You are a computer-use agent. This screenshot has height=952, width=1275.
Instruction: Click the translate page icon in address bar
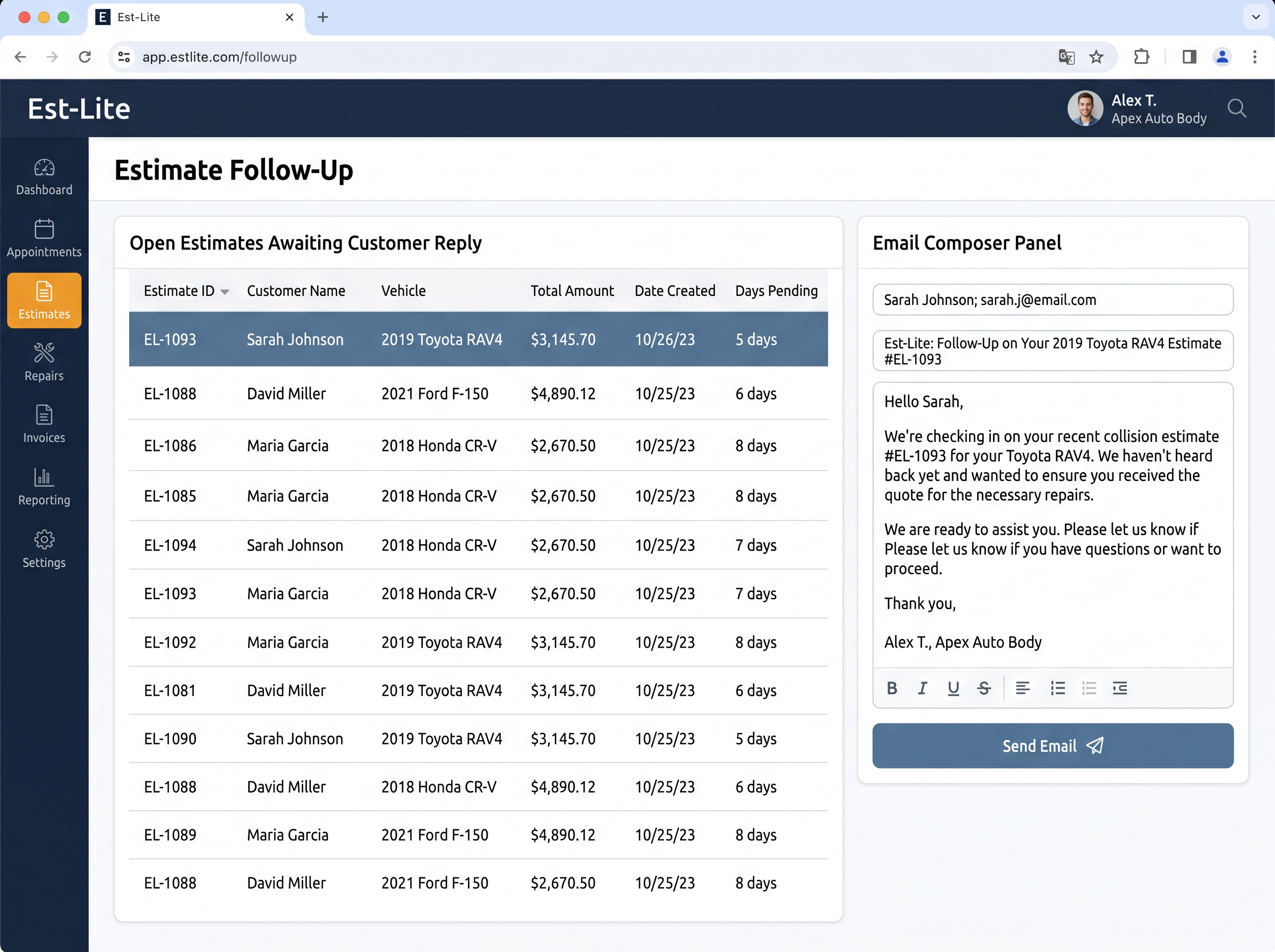[x=1066, y=57]
